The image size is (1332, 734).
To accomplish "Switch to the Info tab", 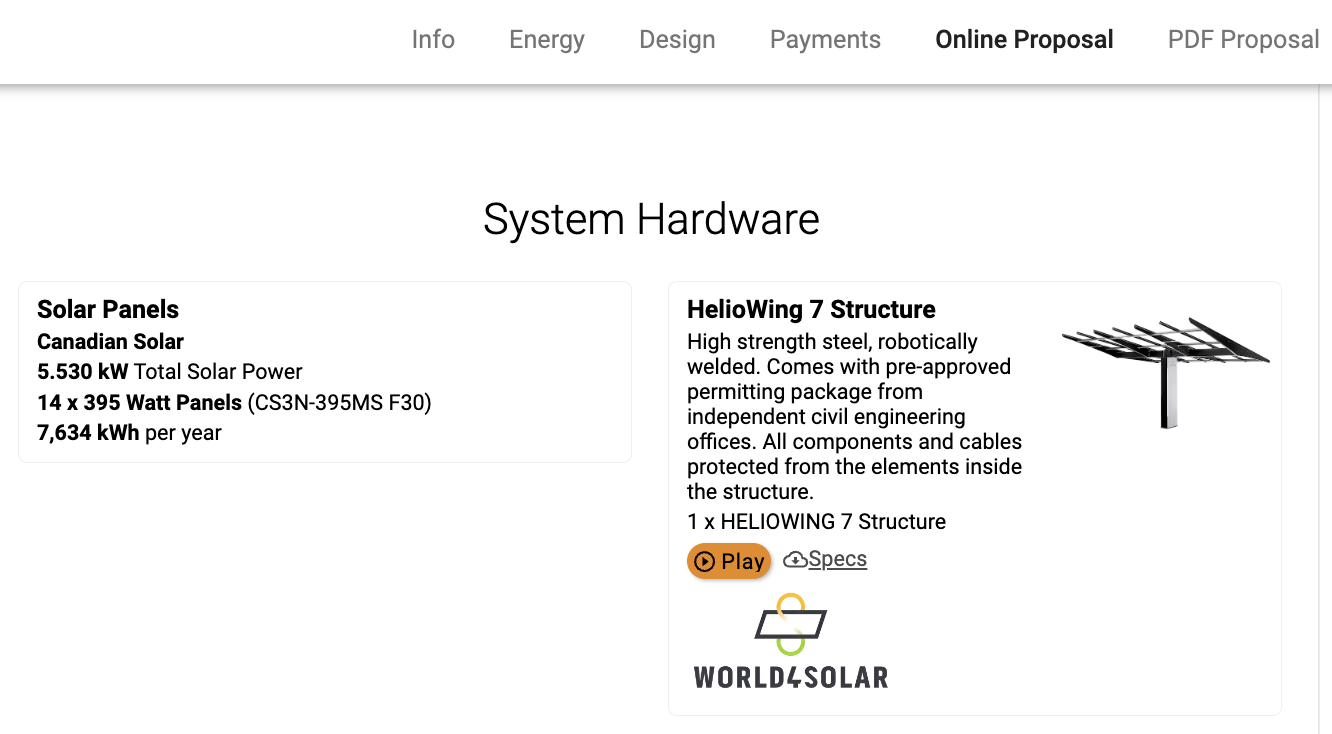I will click(433, 39).
